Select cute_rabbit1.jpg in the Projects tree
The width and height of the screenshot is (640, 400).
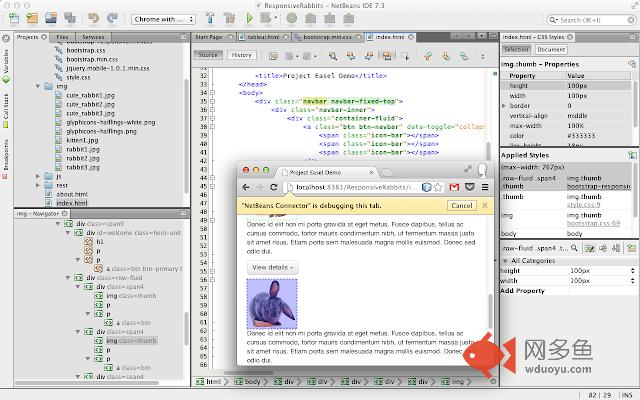click(x=90, y=95)
